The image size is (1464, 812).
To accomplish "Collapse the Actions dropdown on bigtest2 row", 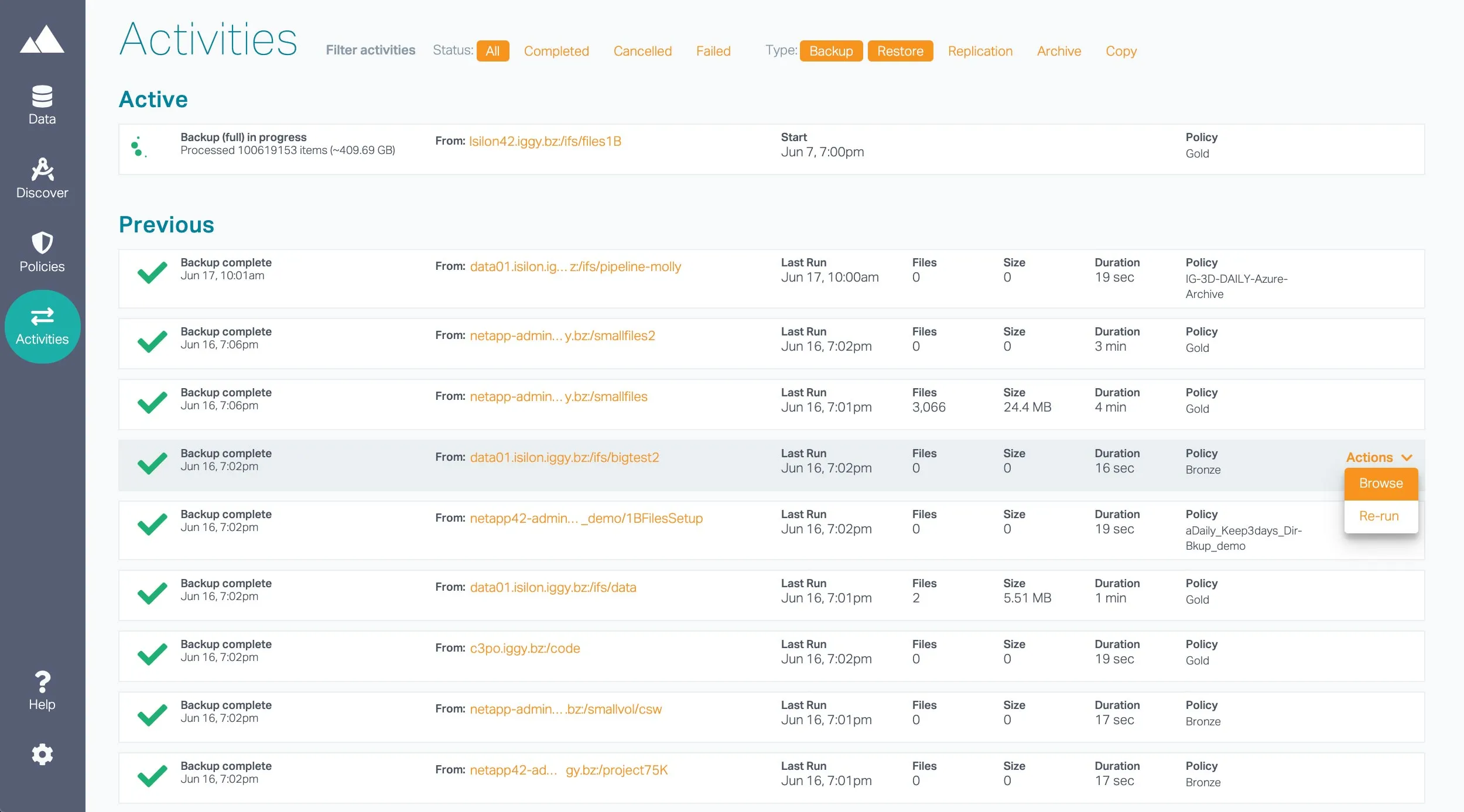I will point(1379,457).
